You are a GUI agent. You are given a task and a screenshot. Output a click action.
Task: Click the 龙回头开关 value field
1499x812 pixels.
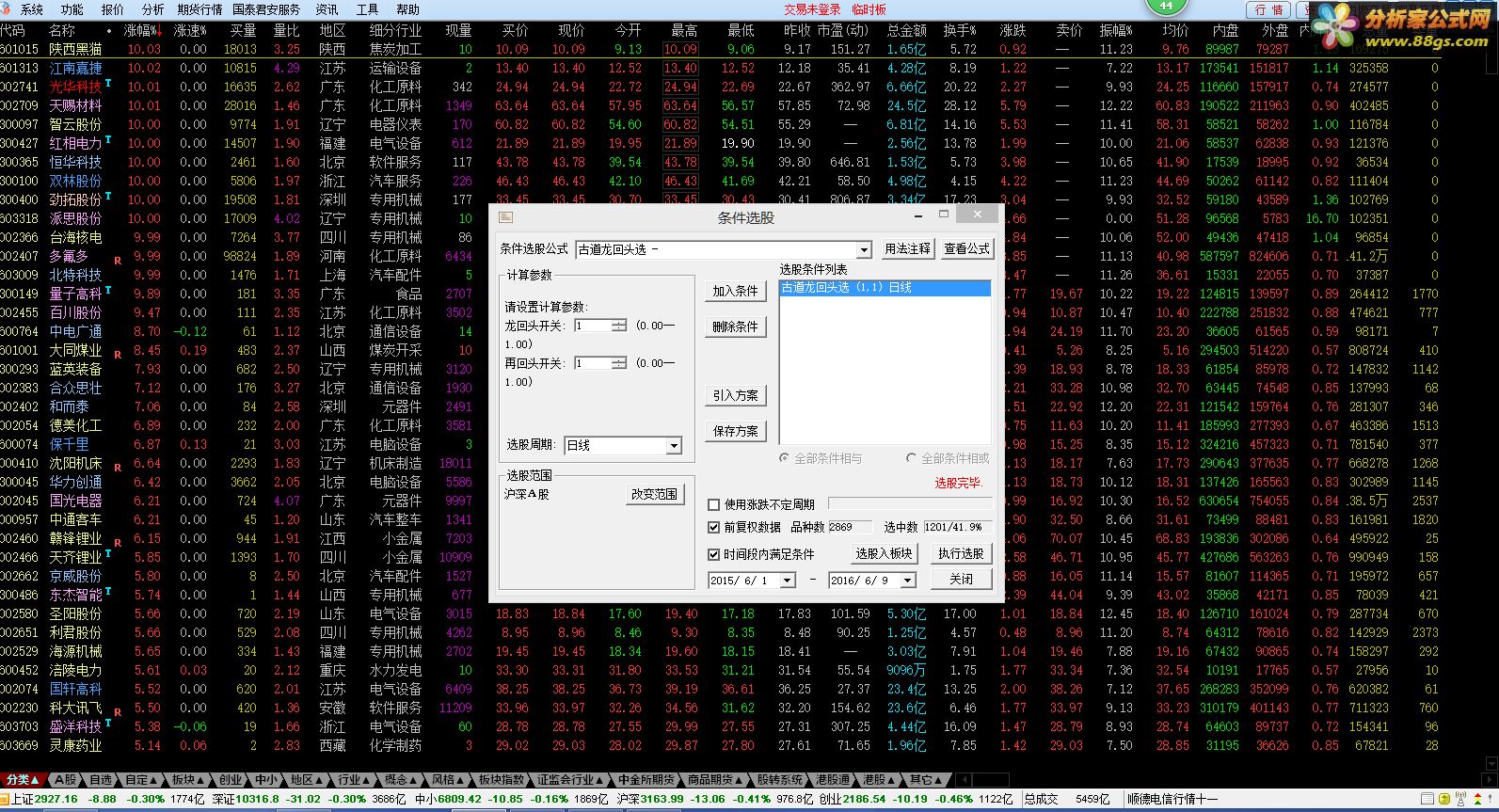593,326
